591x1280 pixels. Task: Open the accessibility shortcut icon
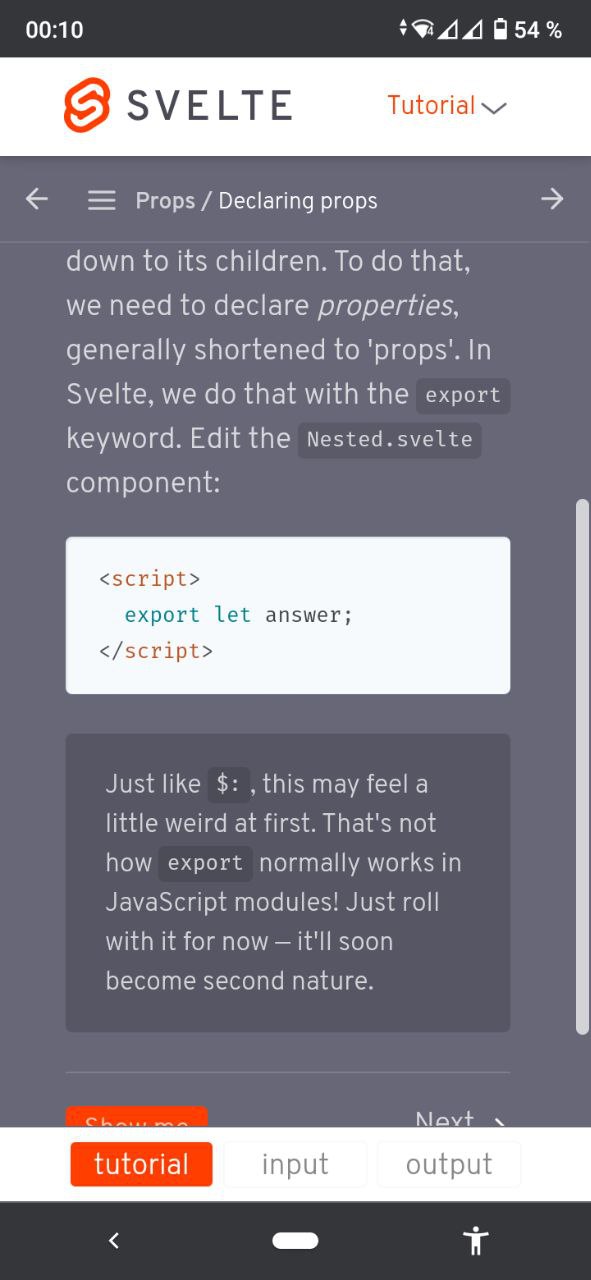click(476, 1240)
